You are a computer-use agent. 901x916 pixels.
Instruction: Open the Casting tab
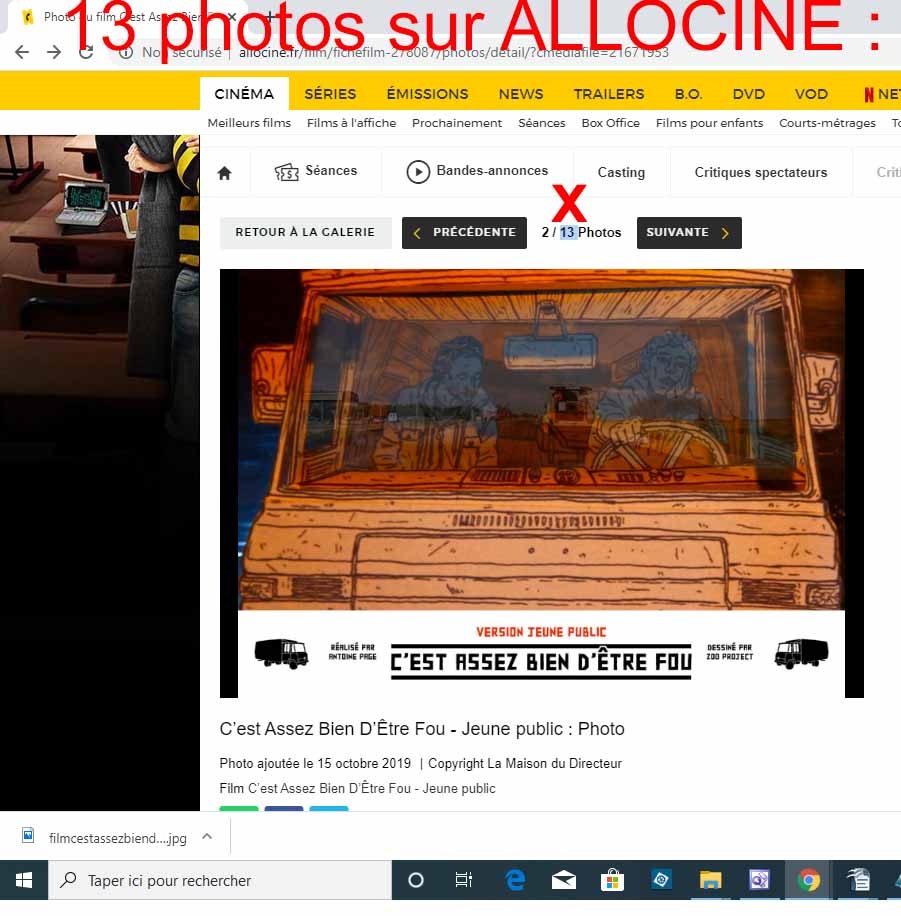click(x=621, y=172)
